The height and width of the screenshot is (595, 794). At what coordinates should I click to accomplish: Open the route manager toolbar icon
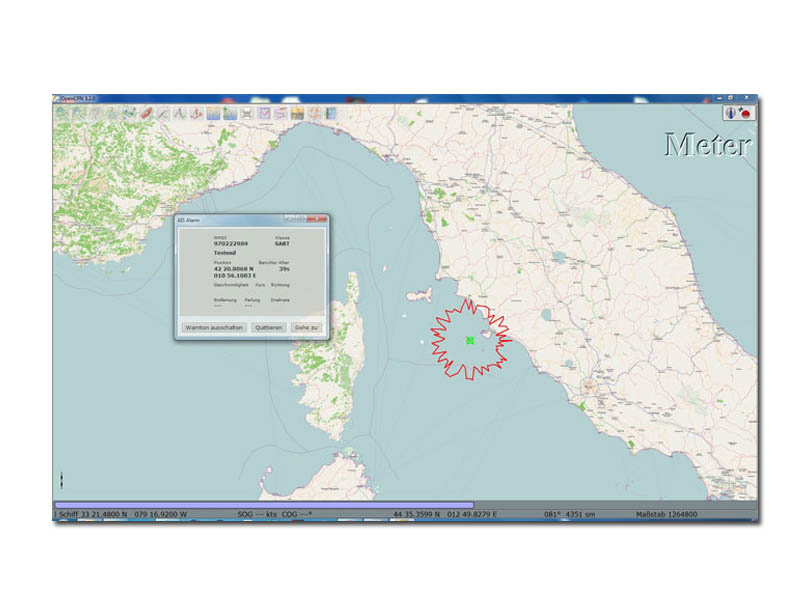[264, 113]
